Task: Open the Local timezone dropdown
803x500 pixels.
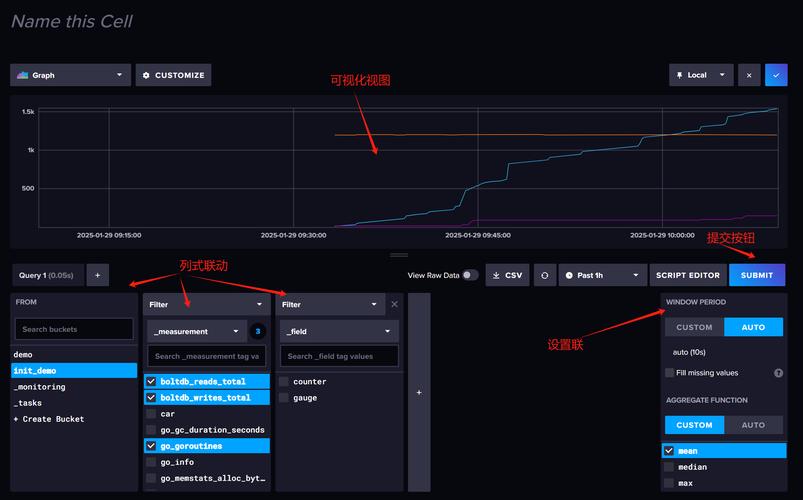Action: (x=701, y=75)
